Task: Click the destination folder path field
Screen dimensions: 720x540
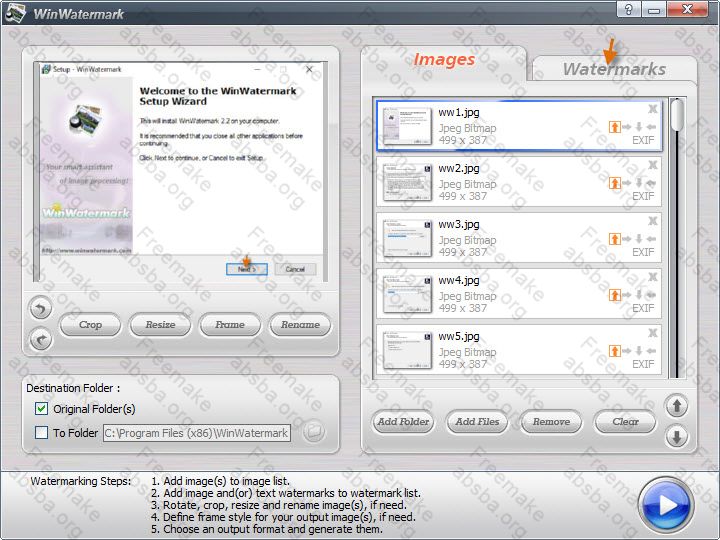Action: [x=197, y=433]
